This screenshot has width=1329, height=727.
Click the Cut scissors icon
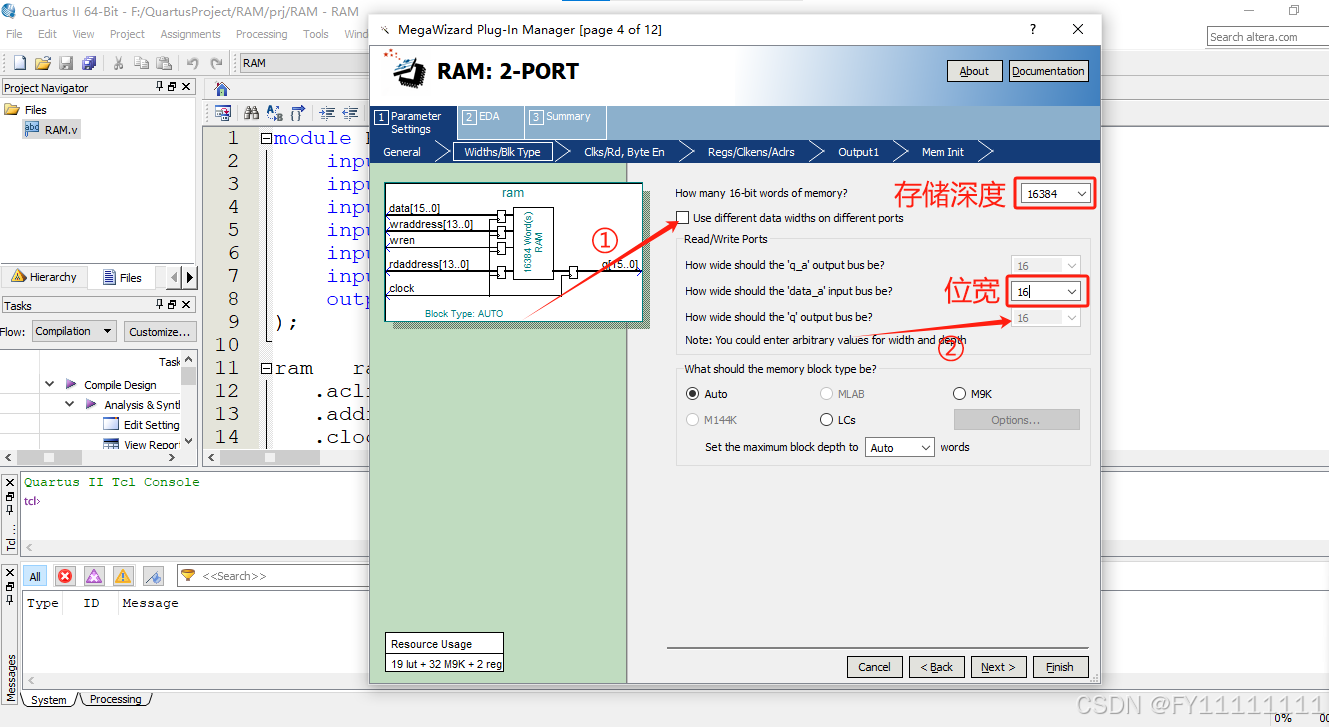coord(118,63)
